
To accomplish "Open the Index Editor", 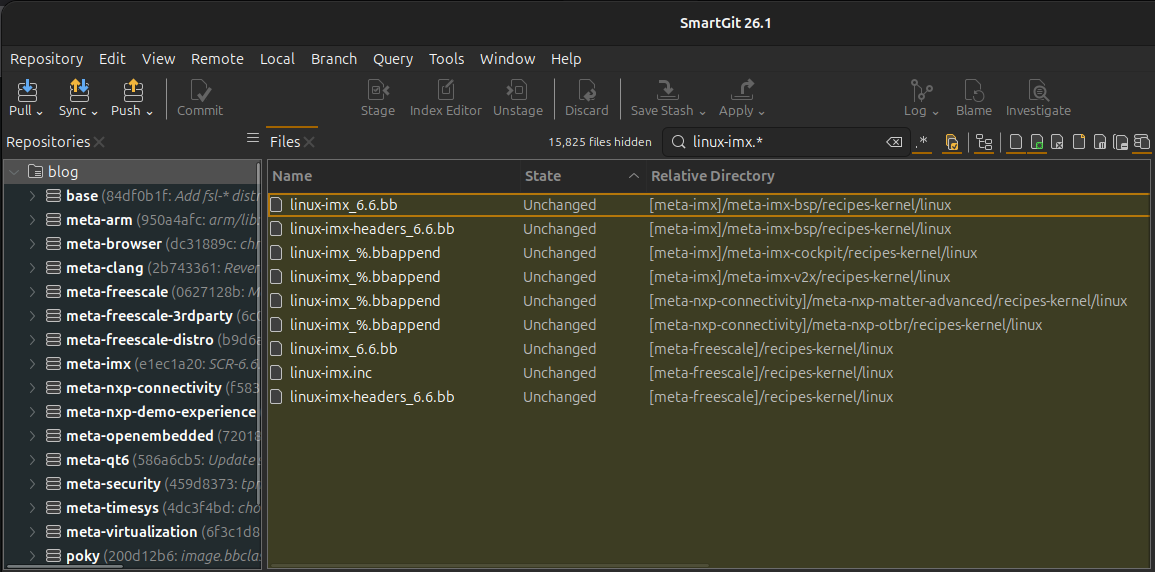I will pyautogui.click(x=446, y=98).
